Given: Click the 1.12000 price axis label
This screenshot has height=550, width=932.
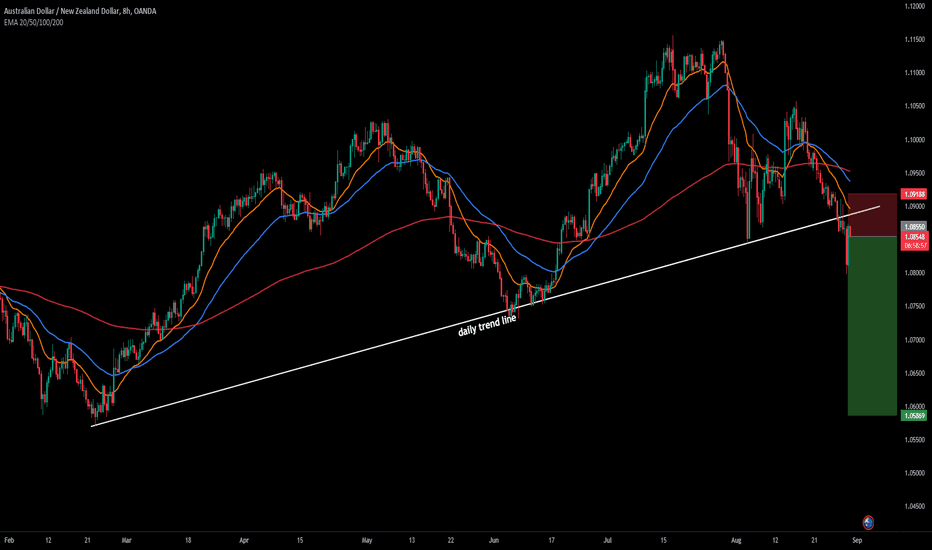Looking at the screenshot, I should click(915, 6).
